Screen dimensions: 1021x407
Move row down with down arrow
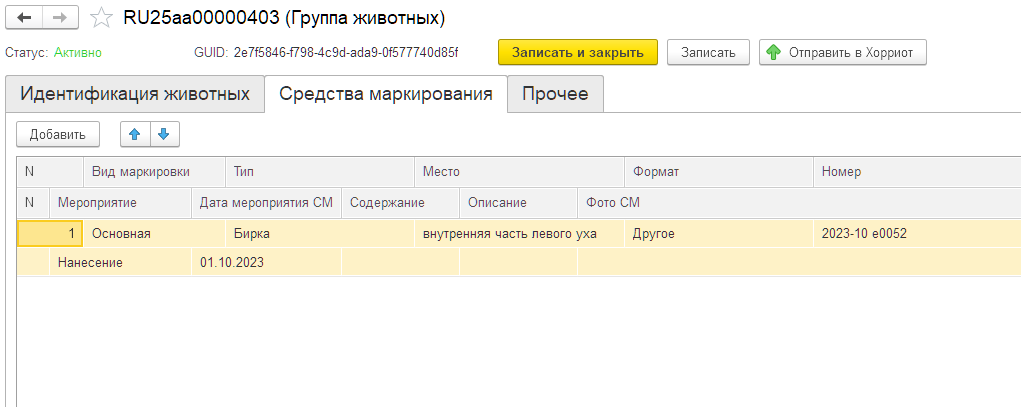pos(164,134)
